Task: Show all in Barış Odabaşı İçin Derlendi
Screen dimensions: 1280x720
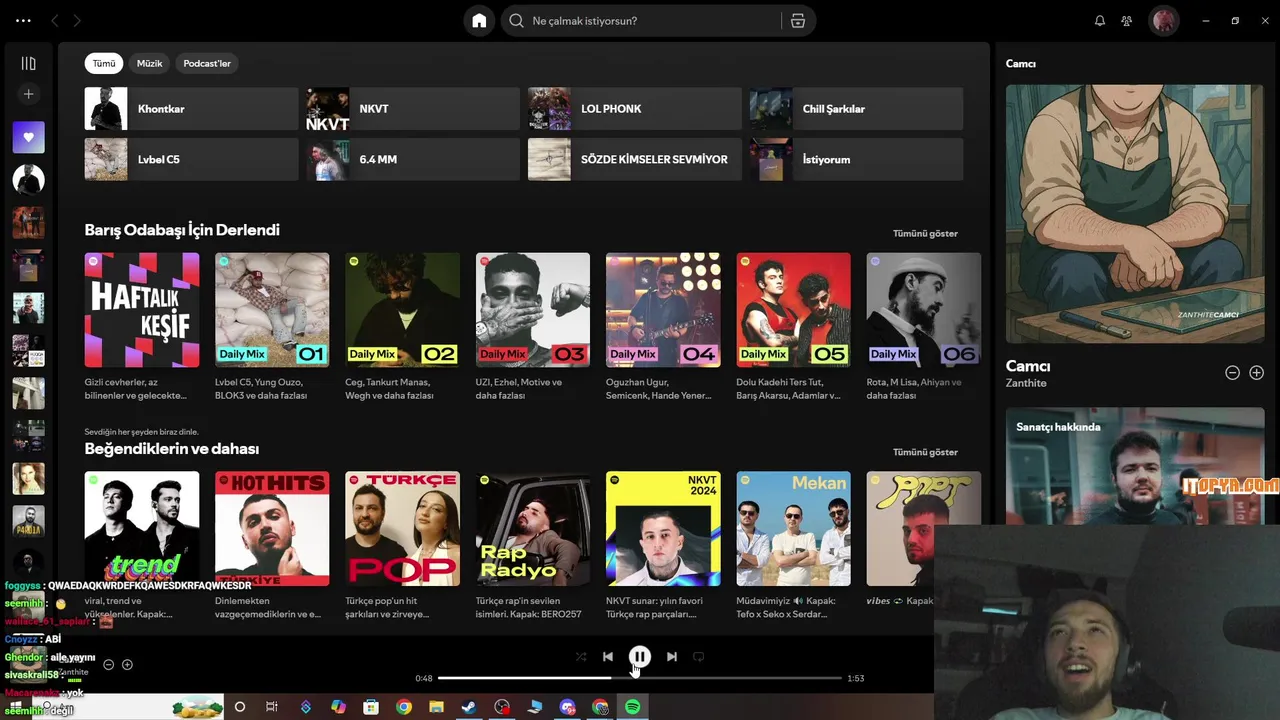Action: click(x=925, y=233)
